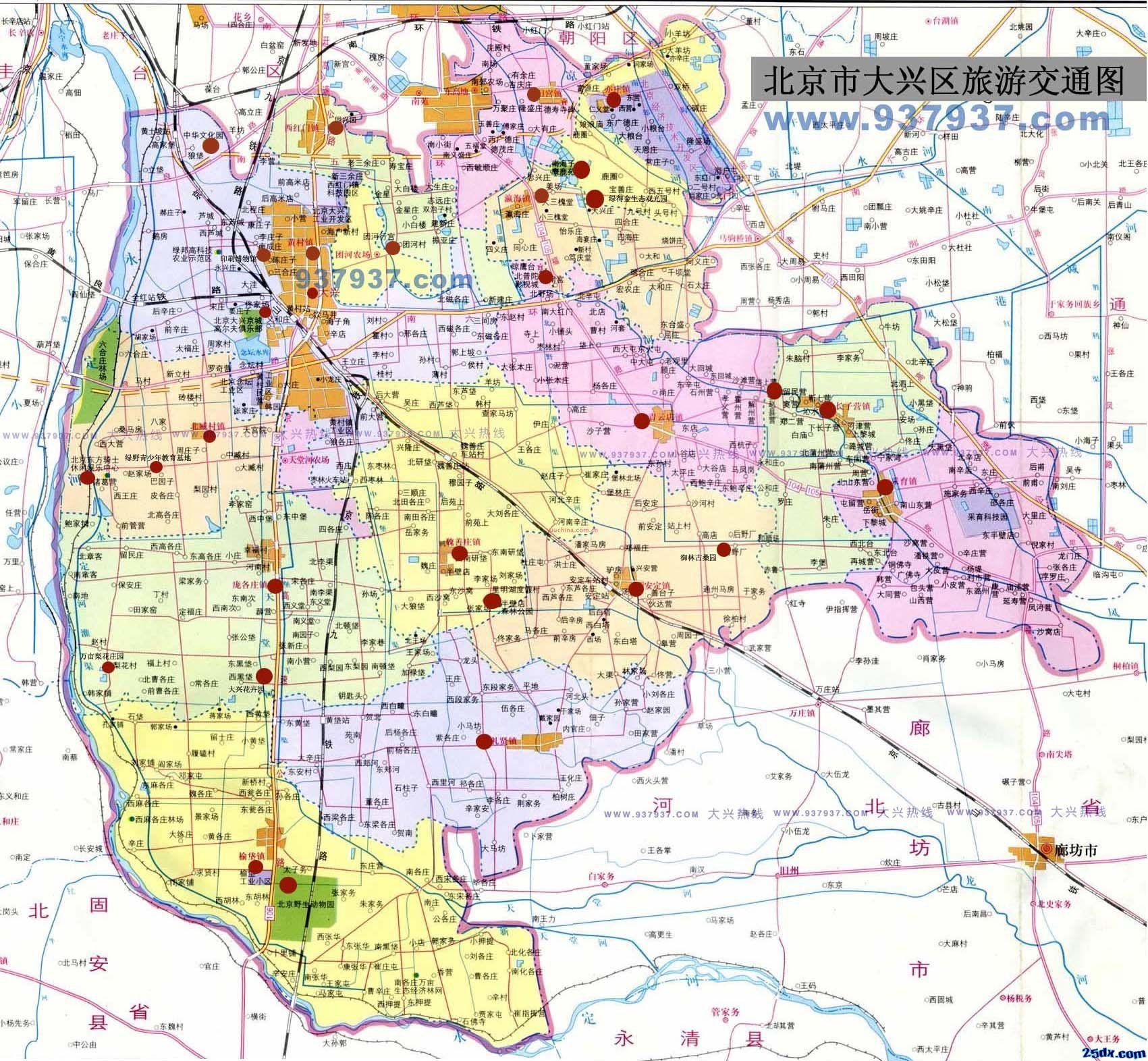This screenshot has width=1148, height=1061.
Task: Click the red dot next to 旧宫镇
Action: 534,93
